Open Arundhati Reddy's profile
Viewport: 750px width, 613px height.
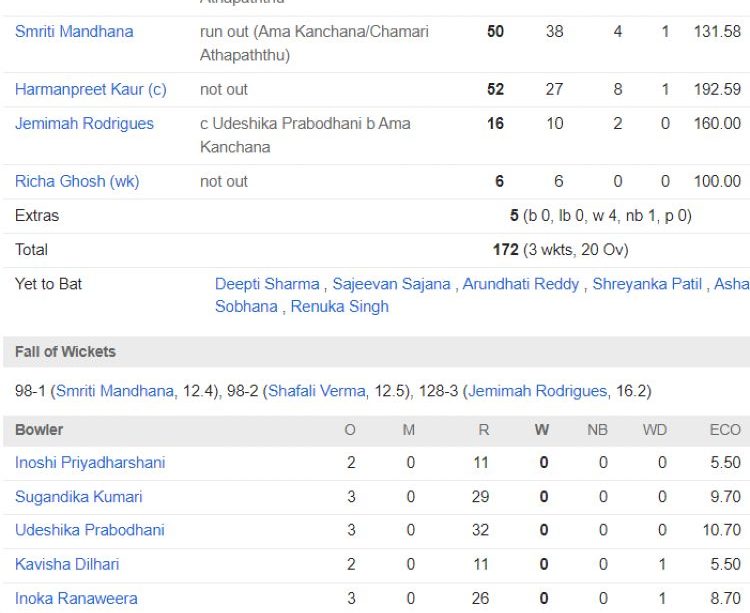pos(520,284)
